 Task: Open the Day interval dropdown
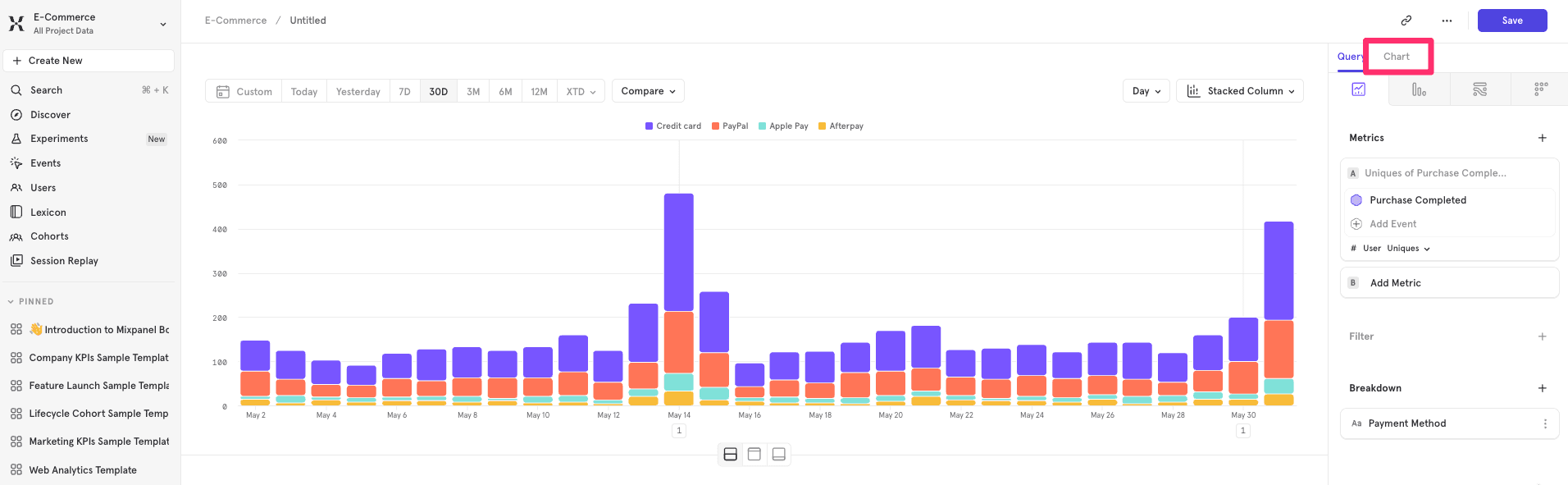[x=1146, y=91]
